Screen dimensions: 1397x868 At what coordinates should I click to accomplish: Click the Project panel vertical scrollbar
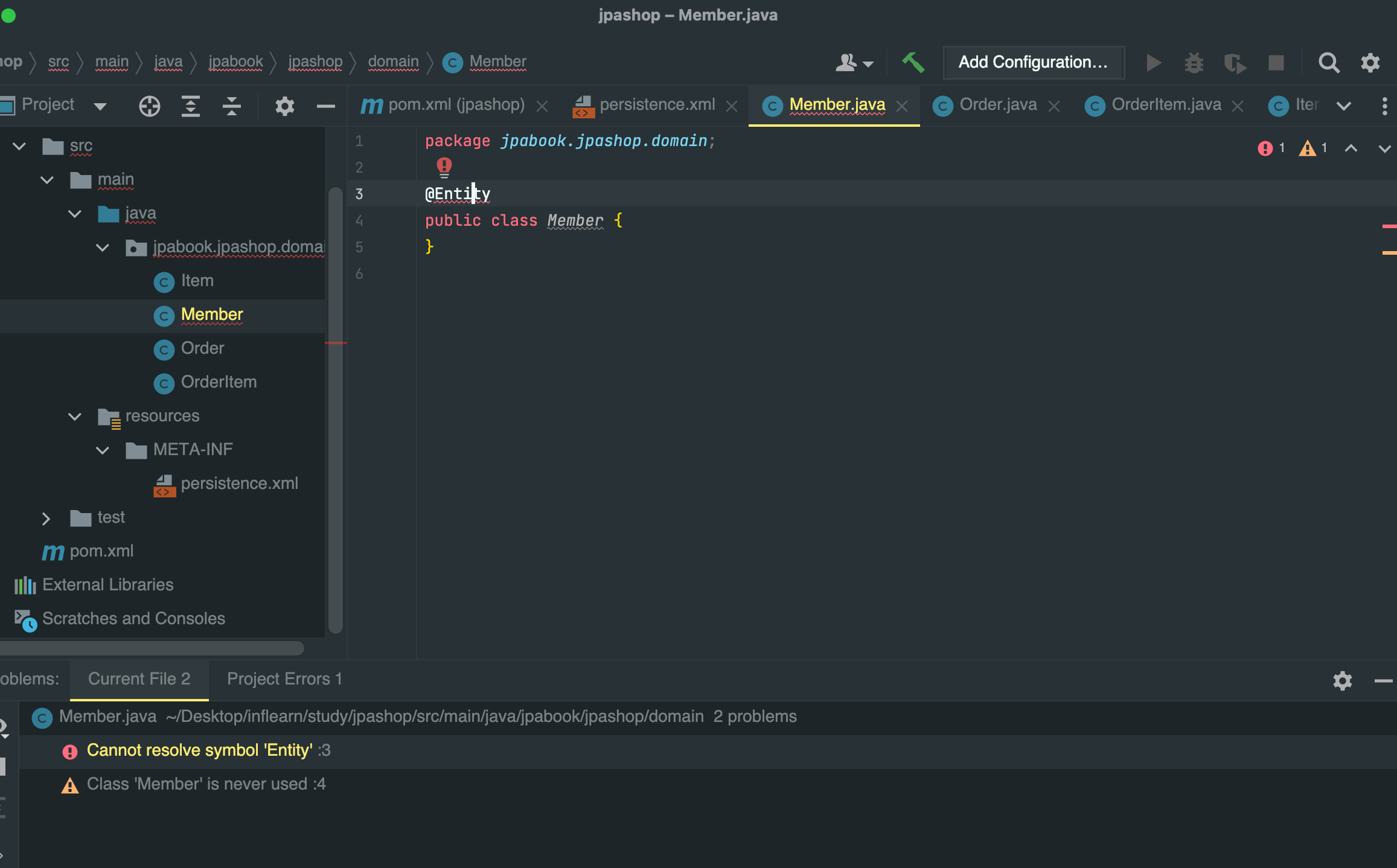(336, 410)
